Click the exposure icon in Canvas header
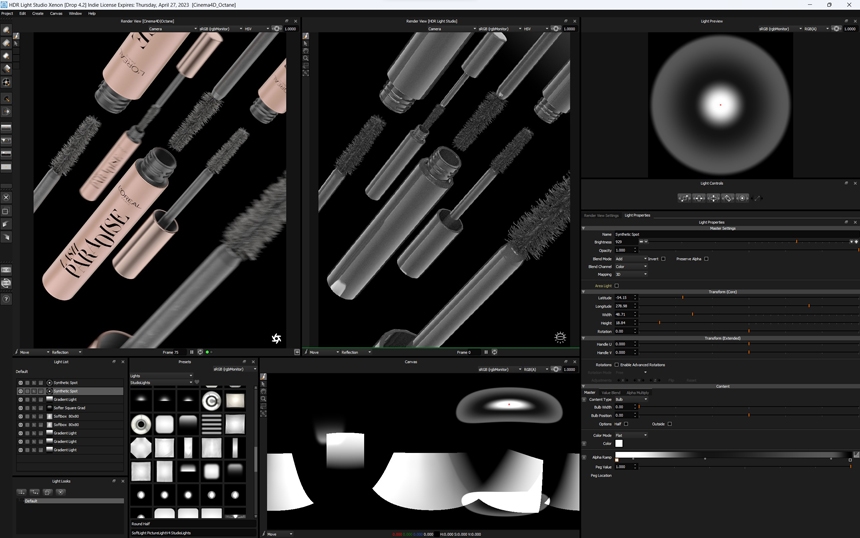The width and height of the screenshot is (860, 538). [556, 369]
